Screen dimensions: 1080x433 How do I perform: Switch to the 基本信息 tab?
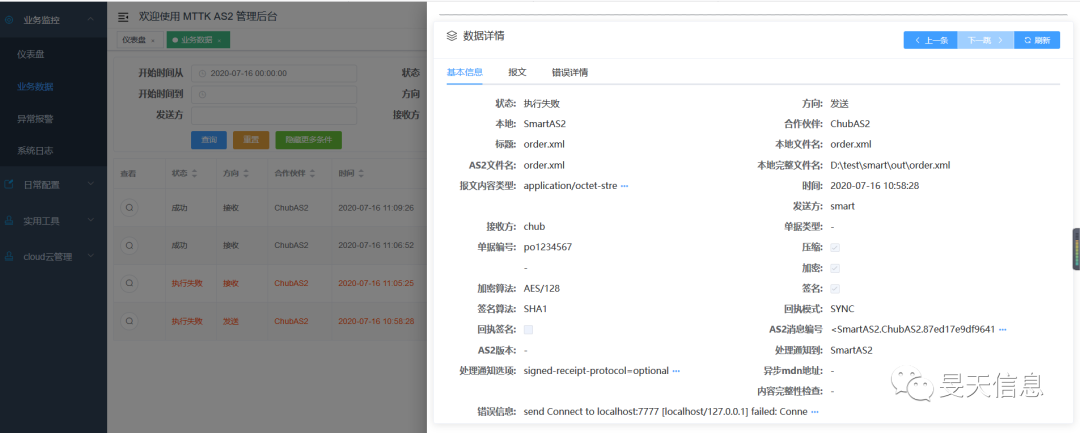pyautogui.click(x=464, y=72)
